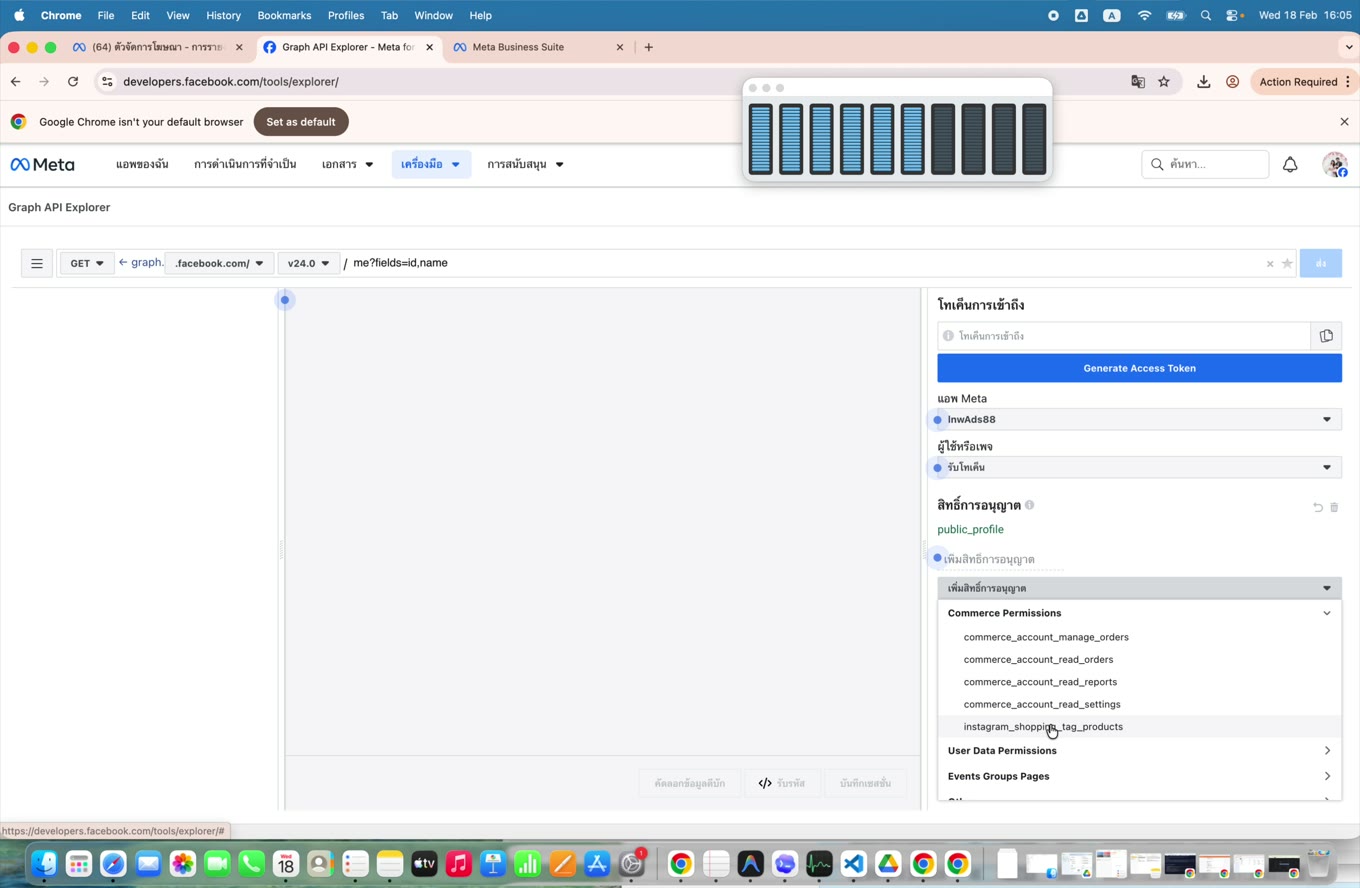Open notifications bell on Meta header

point(1290,164)
